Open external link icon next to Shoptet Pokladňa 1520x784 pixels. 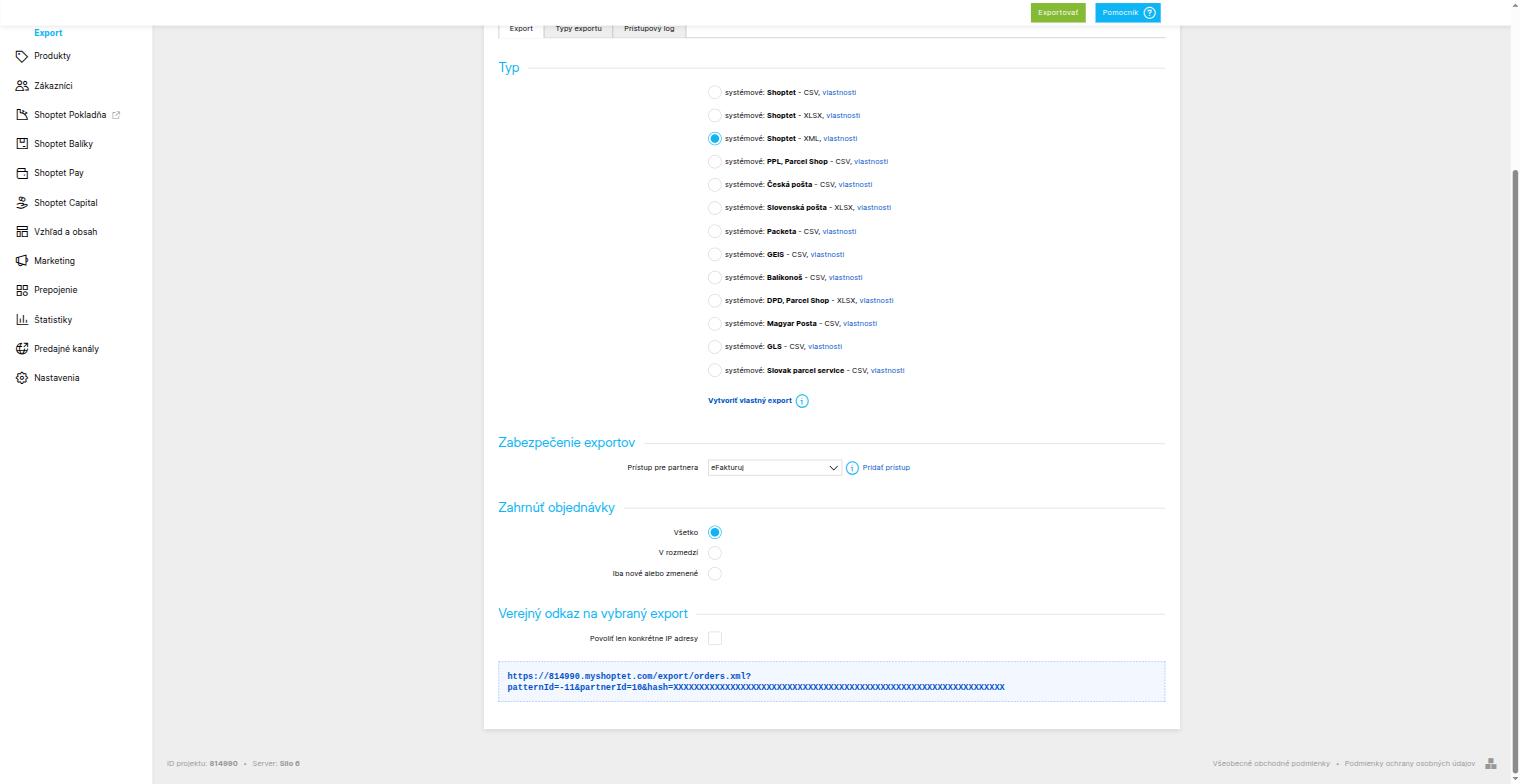click(x=116, y=115)
